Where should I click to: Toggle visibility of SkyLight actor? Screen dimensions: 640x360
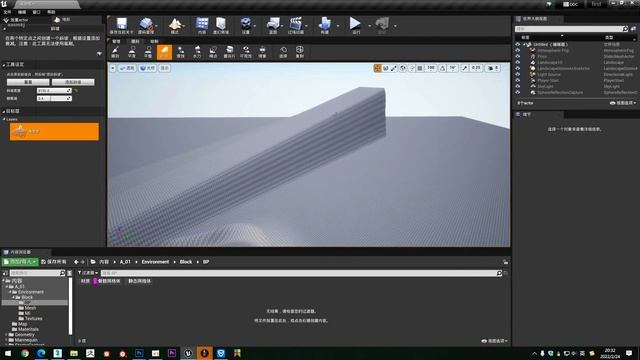click(x=518, y=87)
